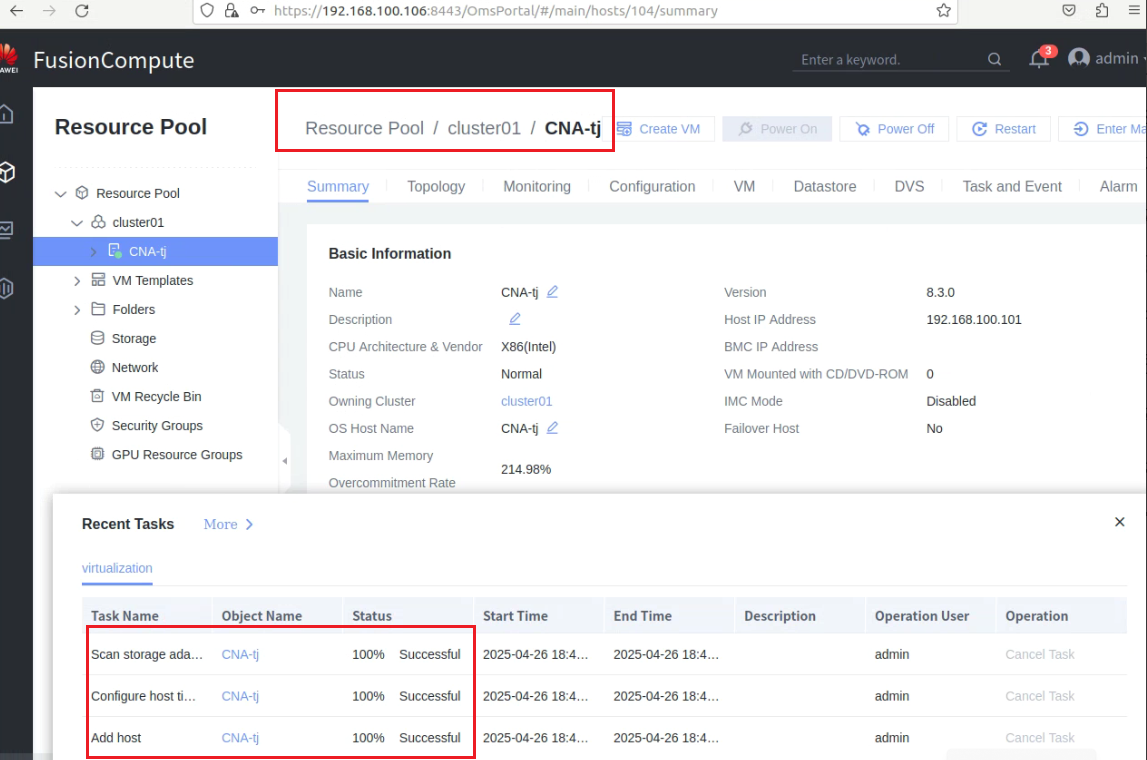
Task: Open Security Groups in the tree
Action: [157, 426]
